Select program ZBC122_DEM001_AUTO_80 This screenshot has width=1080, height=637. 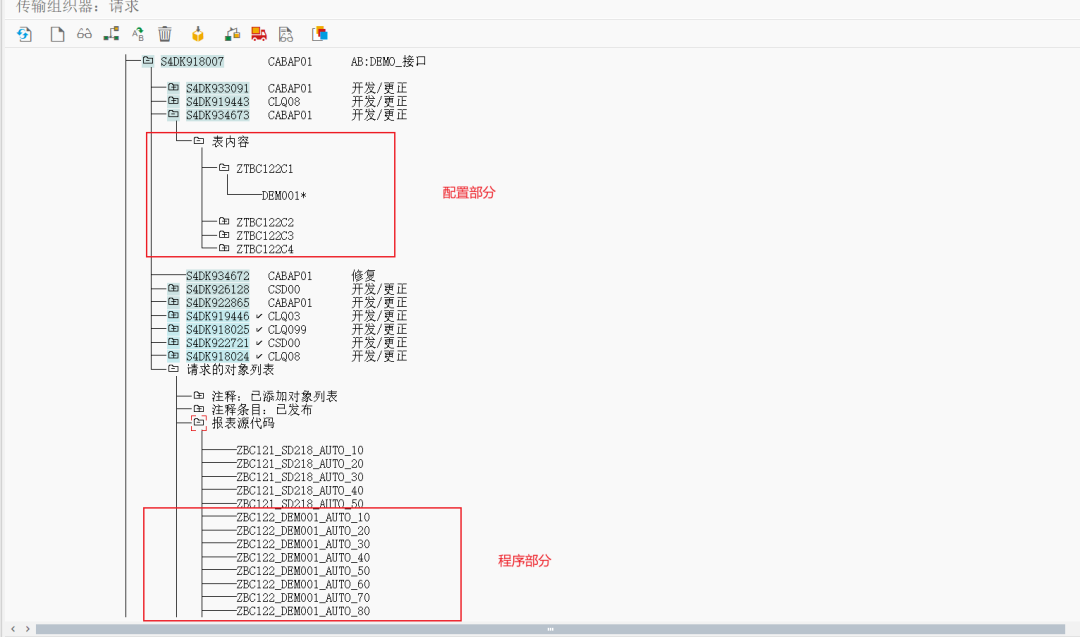pyautogui.click(x=303, y=611)
